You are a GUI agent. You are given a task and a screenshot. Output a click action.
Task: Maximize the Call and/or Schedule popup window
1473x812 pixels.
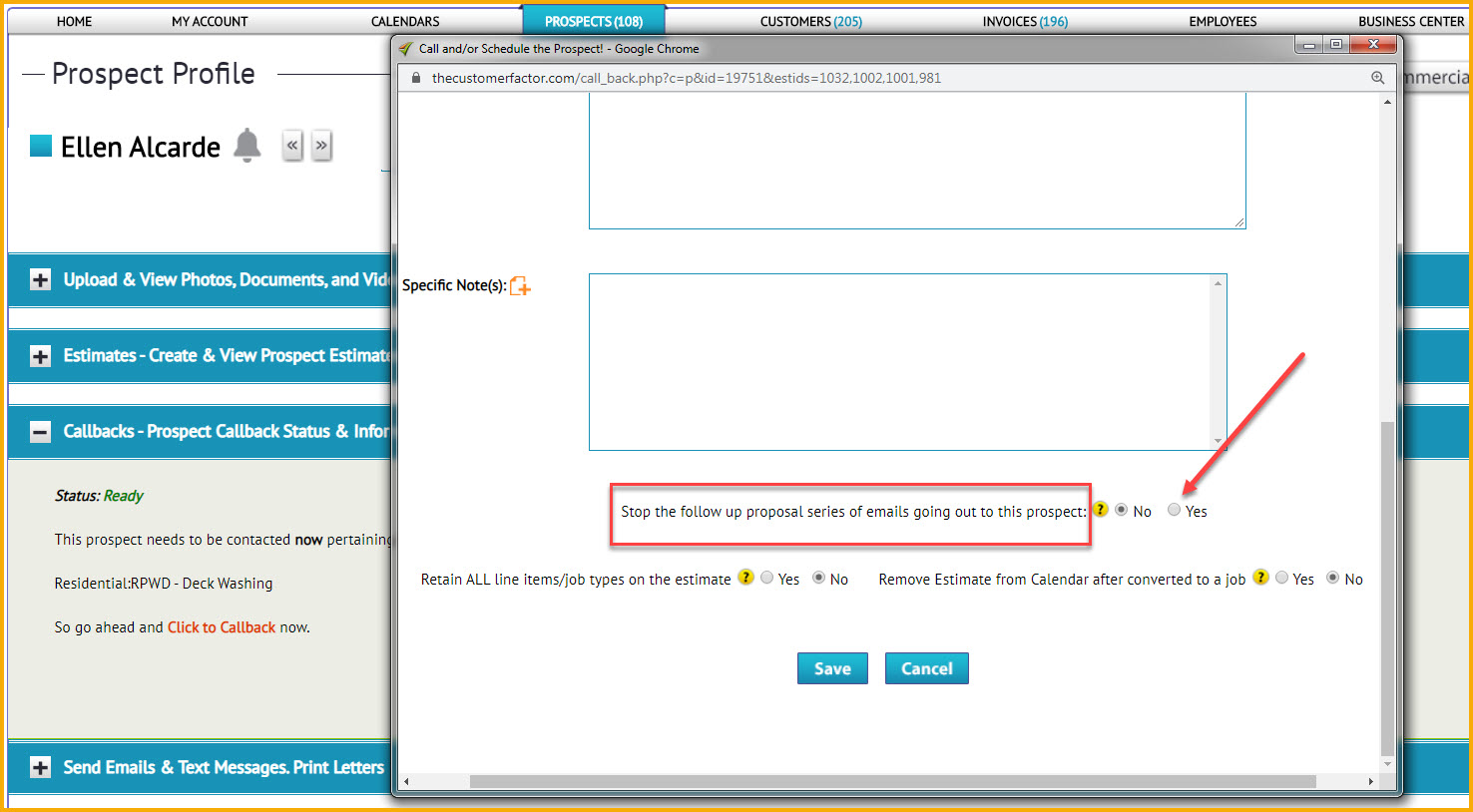[x=1336, y=45]
